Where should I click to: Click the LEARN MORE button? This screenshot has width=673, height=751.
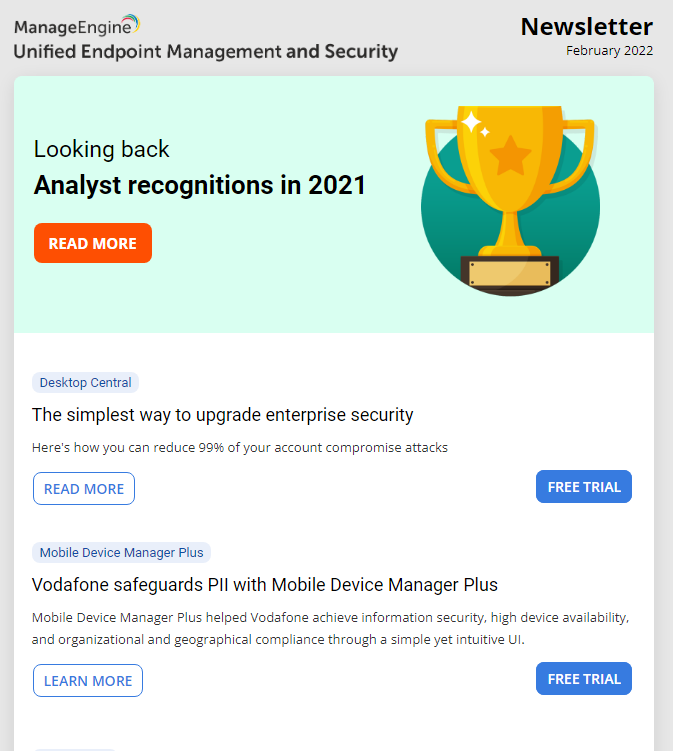click(88, 681)
